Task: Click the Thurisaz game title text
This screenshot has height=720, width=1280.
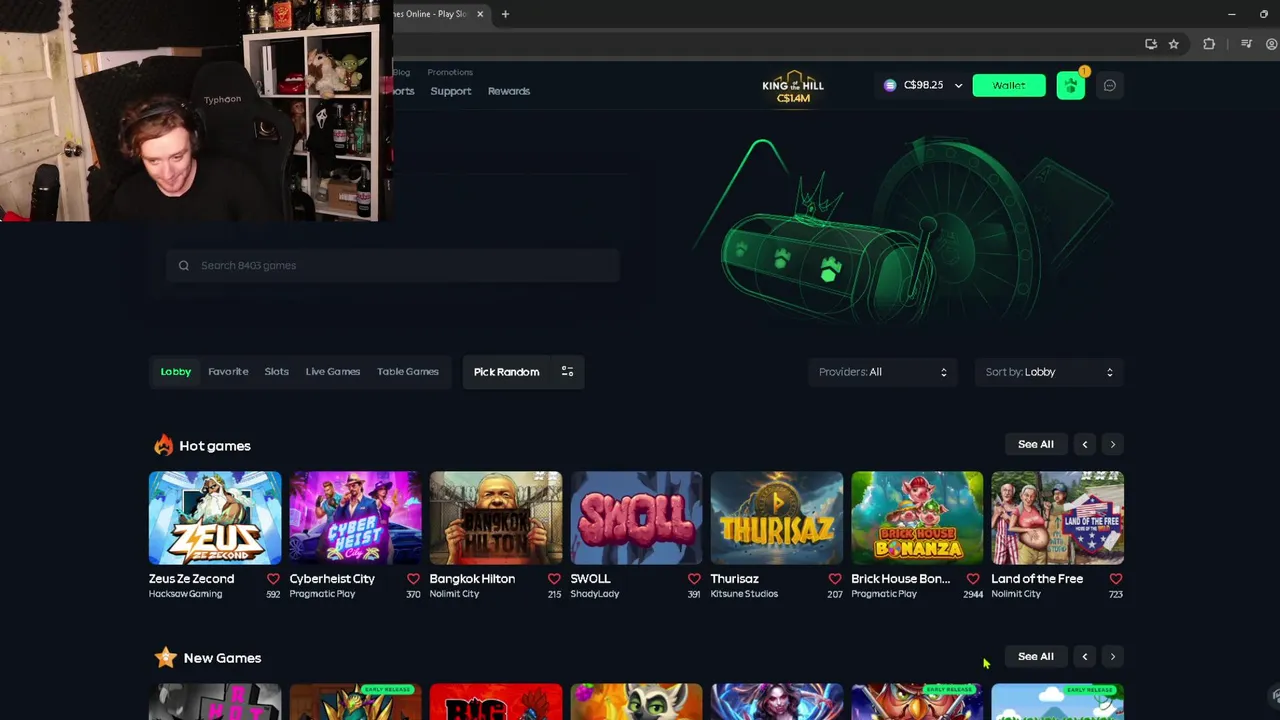Action: pos(734,579)
